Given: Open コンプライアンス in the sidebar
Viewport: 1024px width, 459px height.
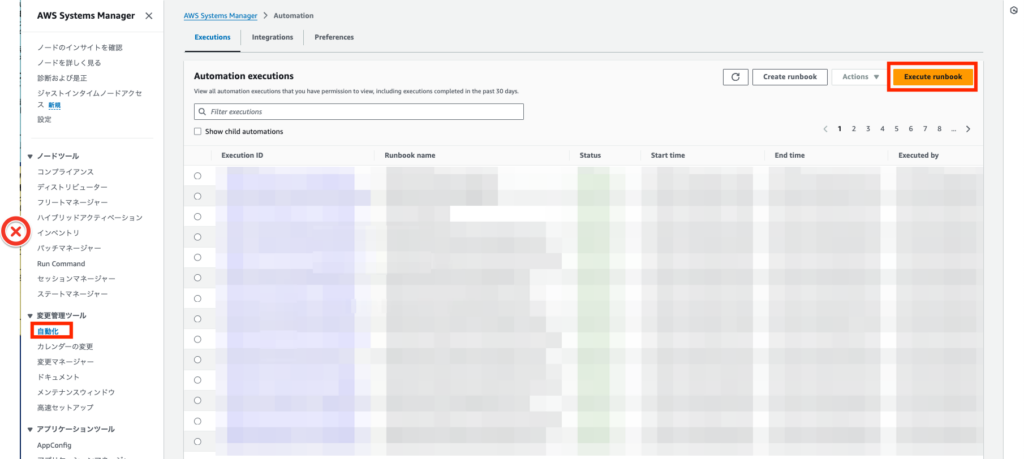Looking at the screenshot, I should point(65,172).
